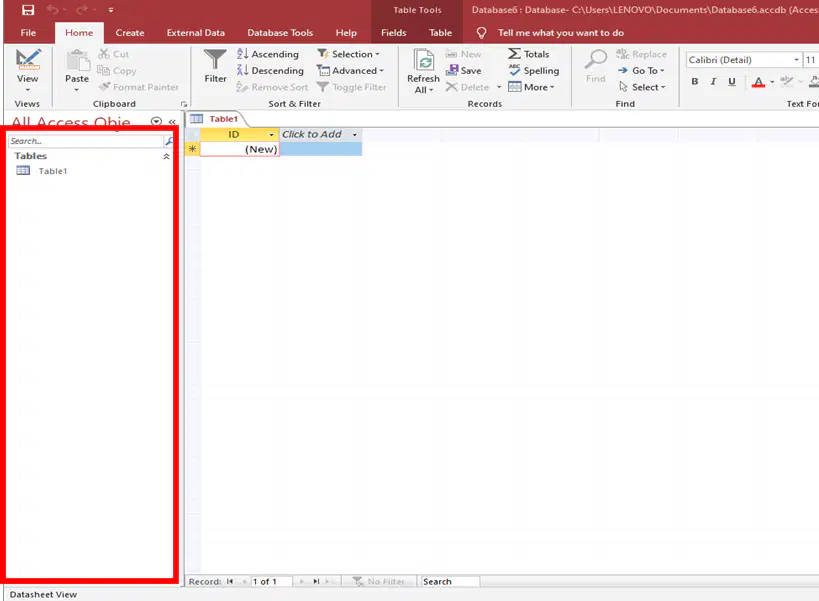Collapse the navigation pane with shutter button
Screen dimensions: 819x601
click(x=172, y=122)
